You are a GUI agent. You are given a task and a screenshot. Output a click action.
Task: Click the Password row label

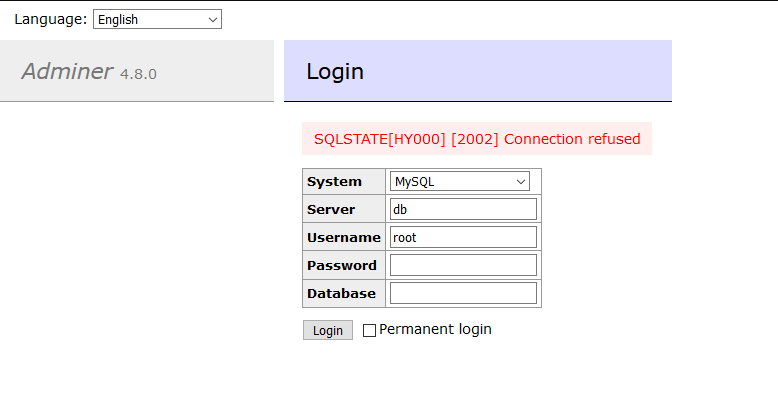341,266
